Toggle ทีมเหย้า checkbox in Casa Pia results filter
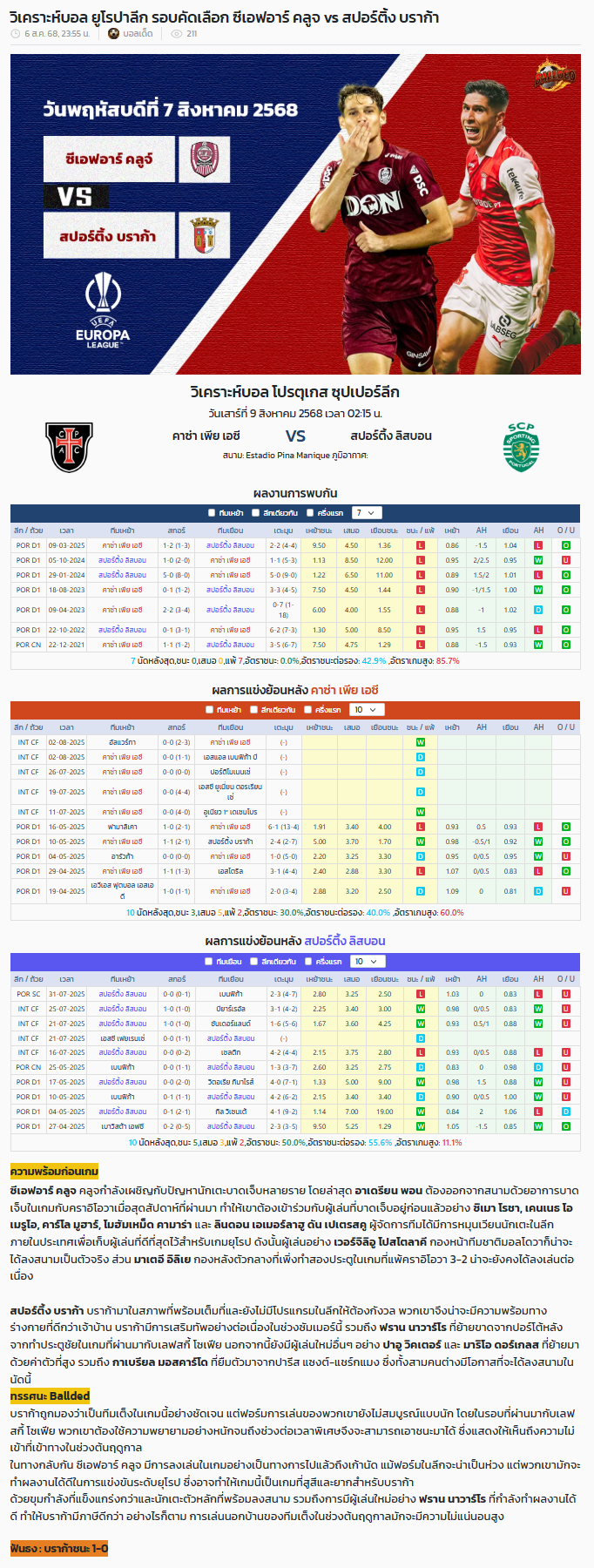 (x=209, y=710)
